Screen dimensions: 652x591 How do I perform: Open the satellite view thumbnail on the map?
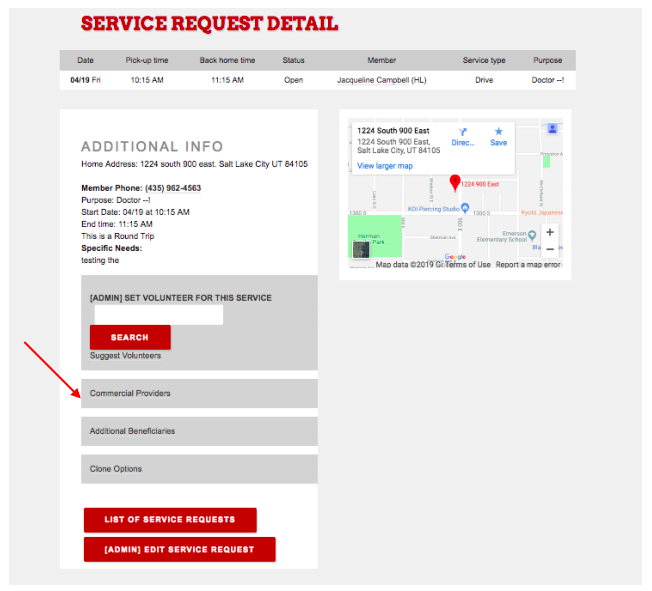(361, 250)
